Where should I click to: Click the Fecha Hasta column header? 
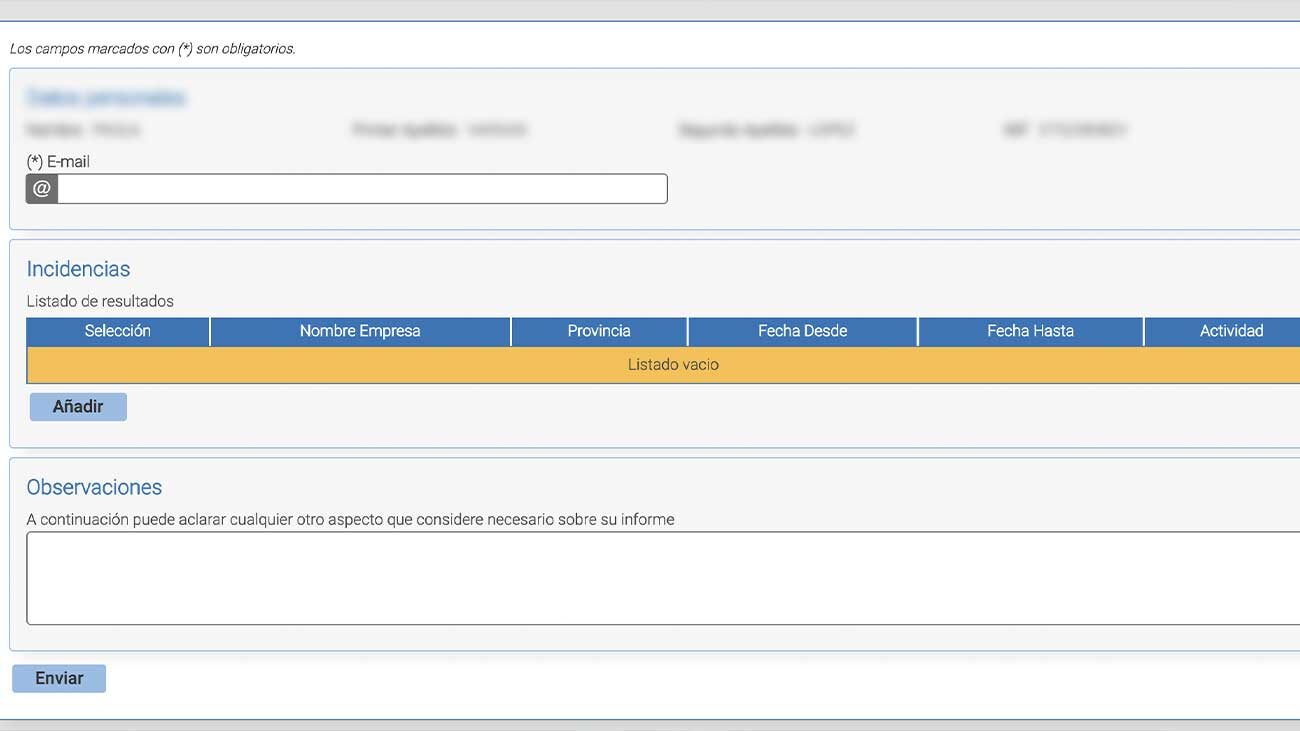(1029, 330)
